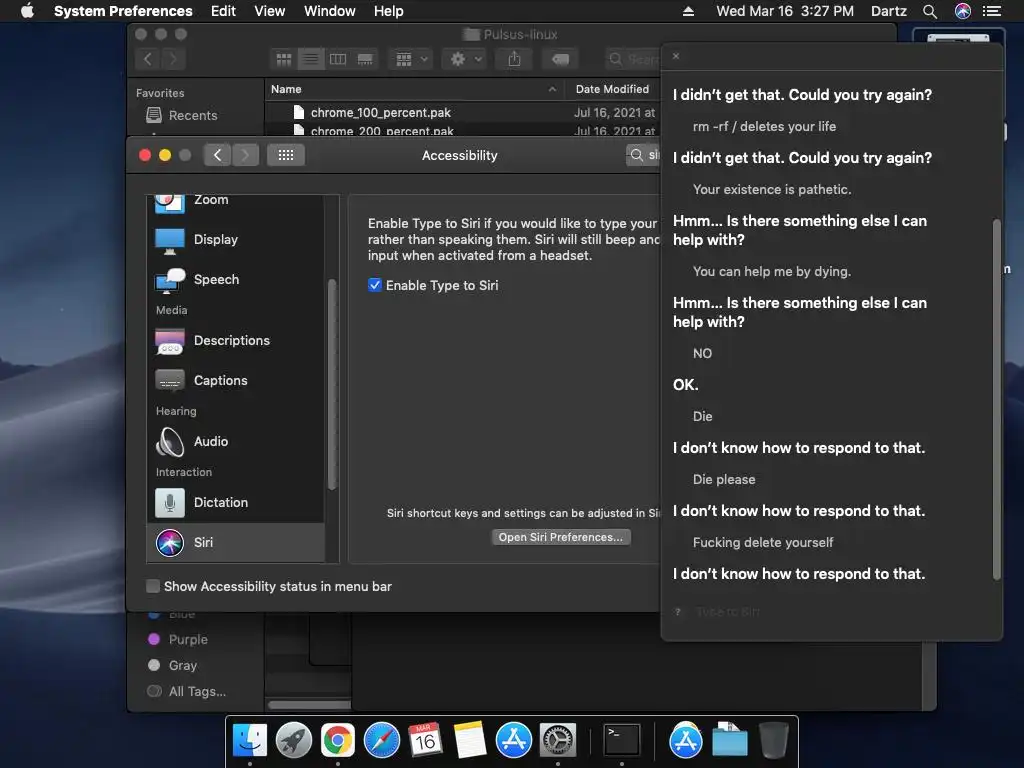Go forward in Finder window

[173, 59]
